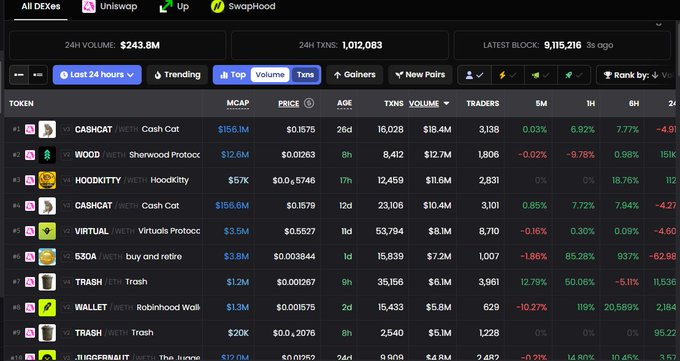Open the Last 24 hours dropdown
This screenshot has height=361, width=680.
click(x=97, y=75)
